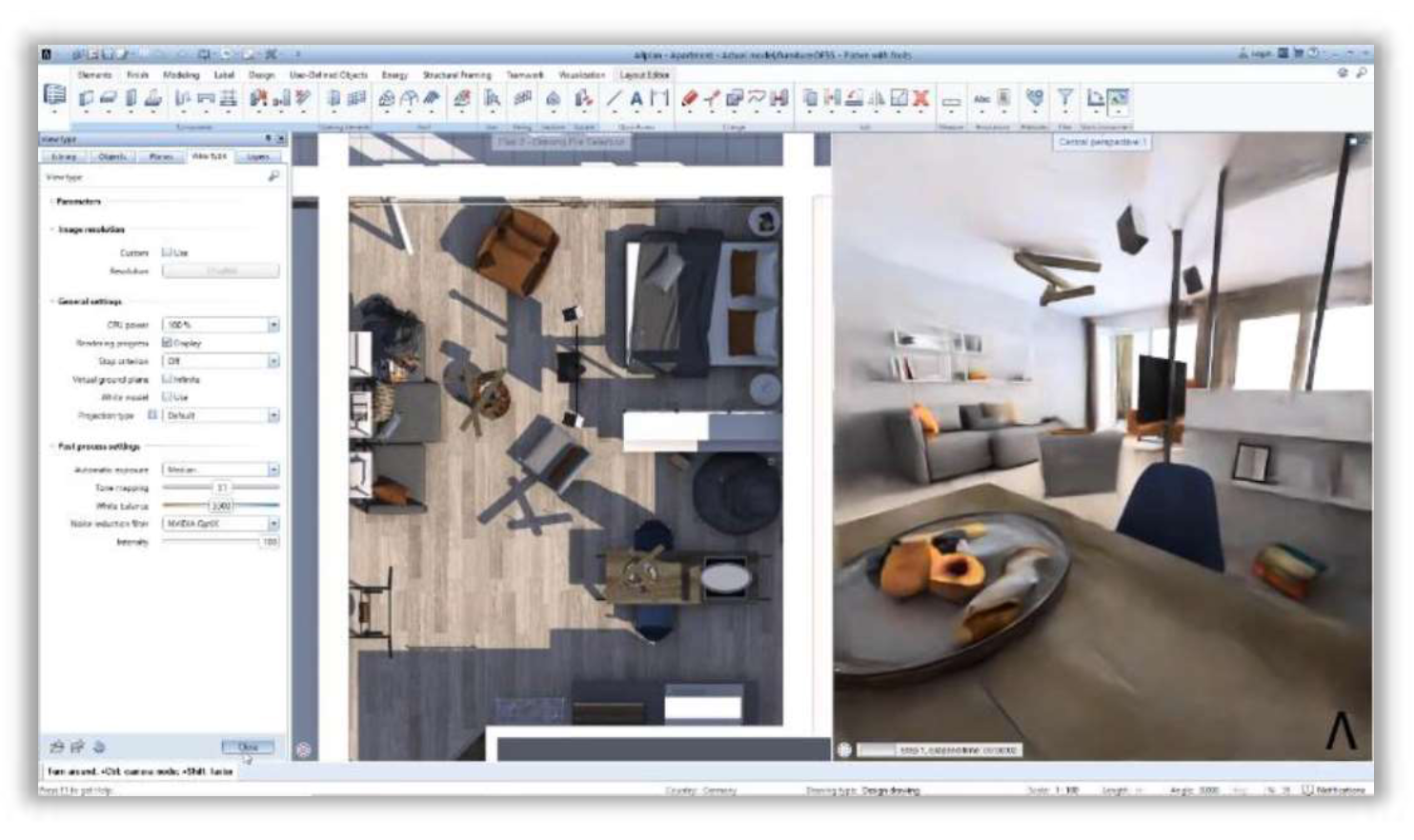Image resolution: width=1414 pixels, height=840 pixels.
Task: Click the Central perspective viewport label
Action: [1101, 142]
